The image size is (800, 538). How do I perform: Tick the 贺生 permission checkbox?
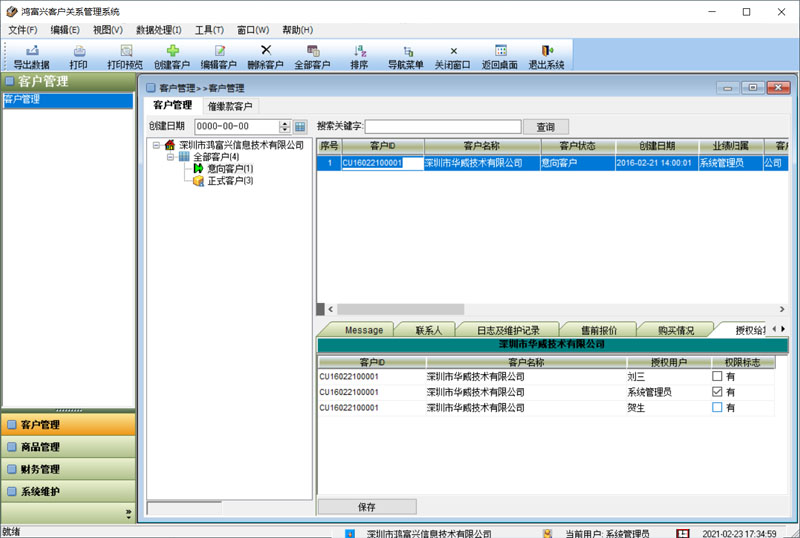[x=717, y=407]
